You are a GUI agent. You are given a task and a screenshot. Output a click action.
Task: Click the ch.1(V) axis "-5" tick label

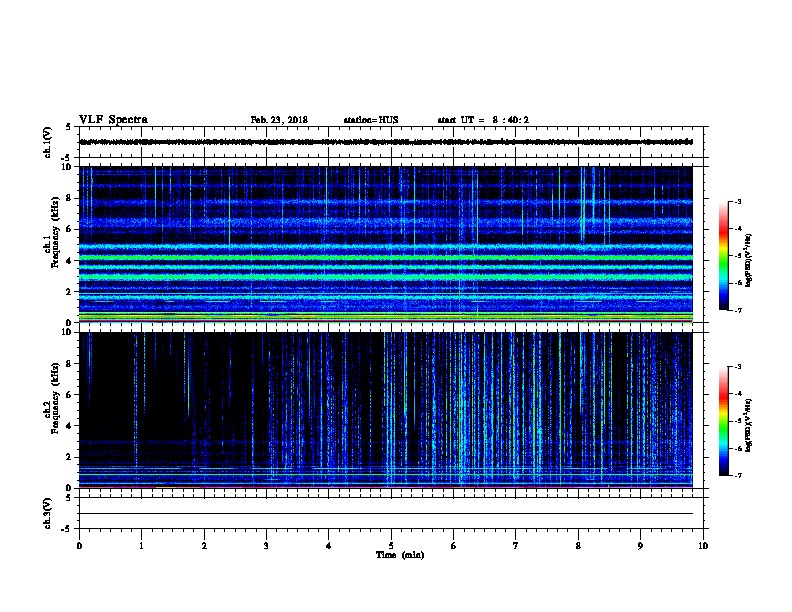click(x=67, y=158)
